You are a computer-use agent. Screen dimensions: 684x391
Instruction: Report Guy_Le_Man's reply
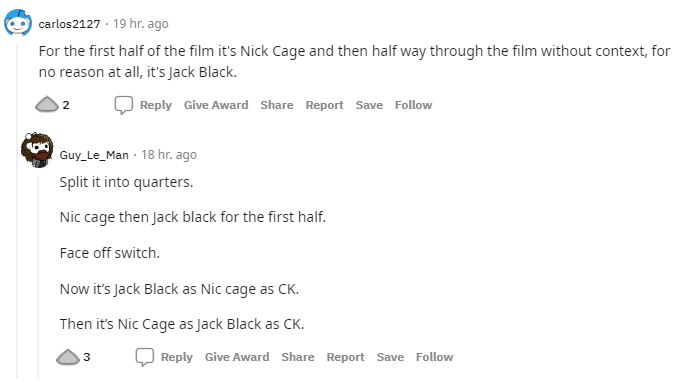[x=345, y=357]
